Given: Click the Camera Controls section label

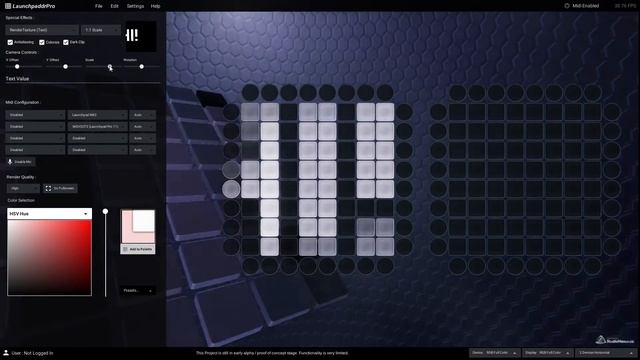Looking at the screenshot, I should coord(22,52).
